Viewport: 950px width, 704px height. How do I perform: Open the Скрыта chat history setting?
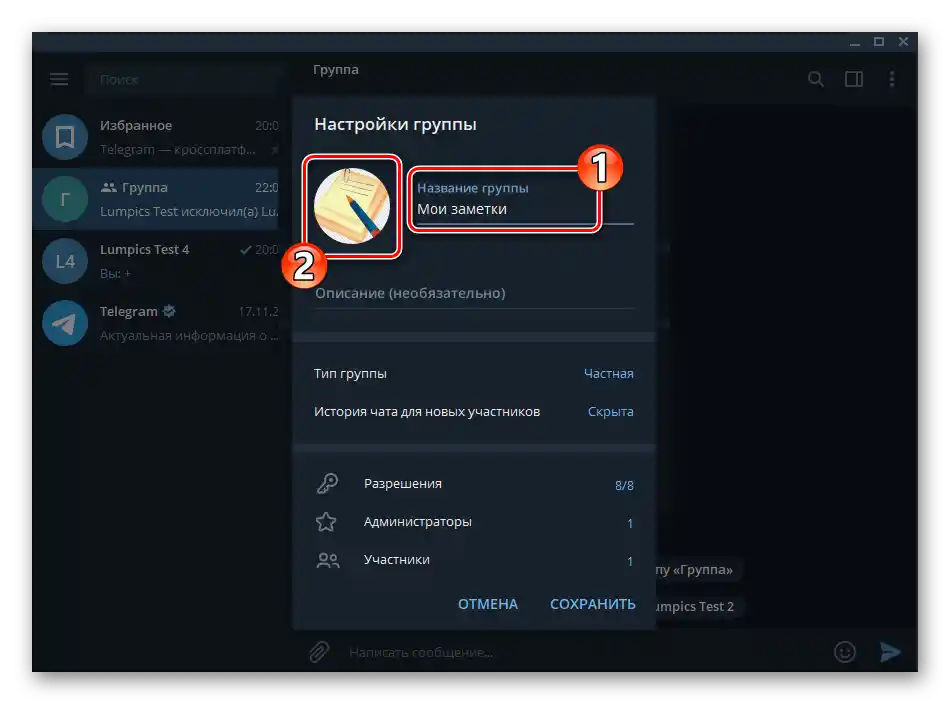click(x=610, y=411)
